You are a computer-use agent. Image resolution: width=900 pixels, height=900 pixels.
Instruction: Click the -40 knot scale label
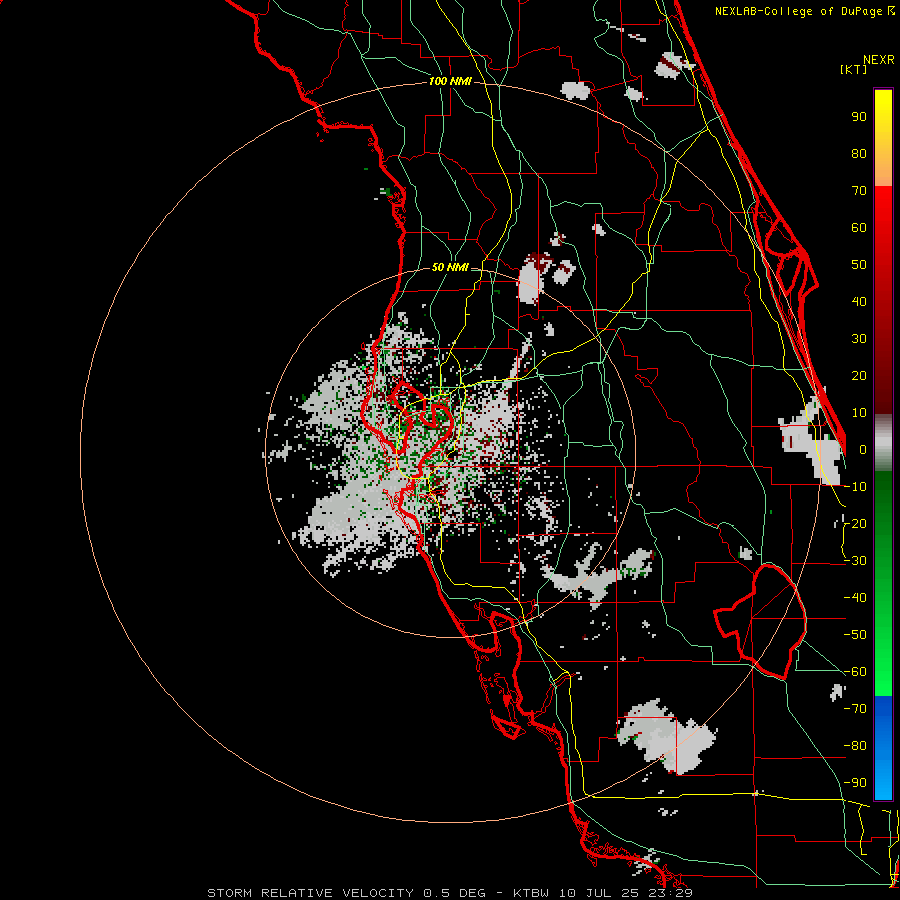(x=855, y=598)
